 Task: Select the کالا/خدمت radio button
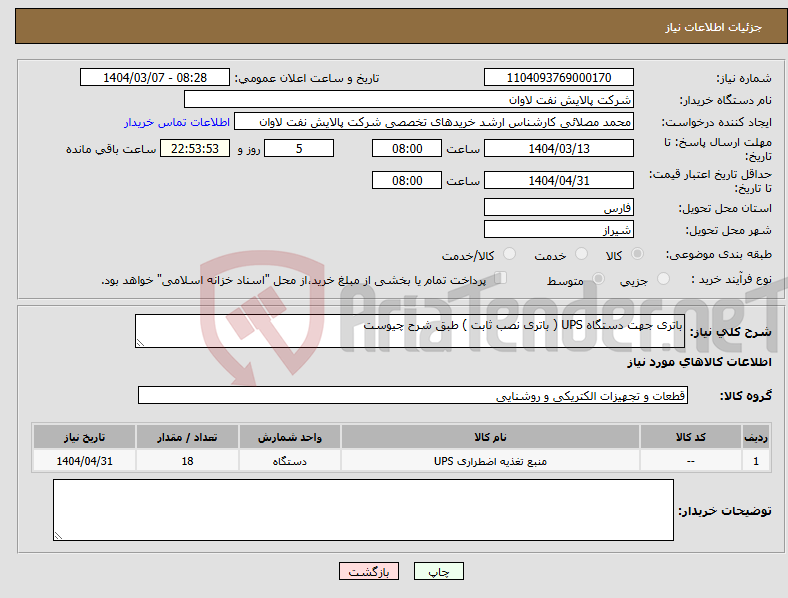pos(510,254)
